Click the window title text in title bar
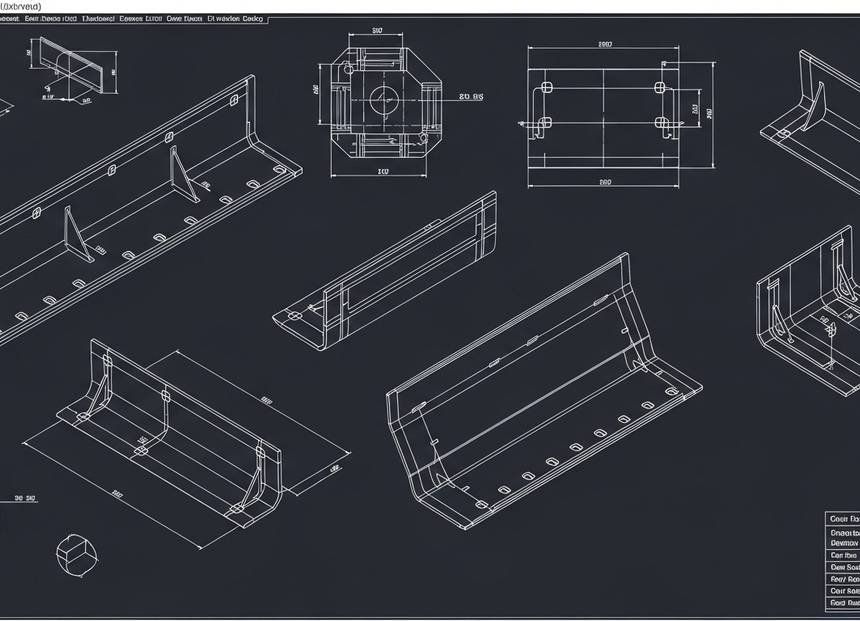This screenshot has height=621, width=860. (x=21, y=6)
